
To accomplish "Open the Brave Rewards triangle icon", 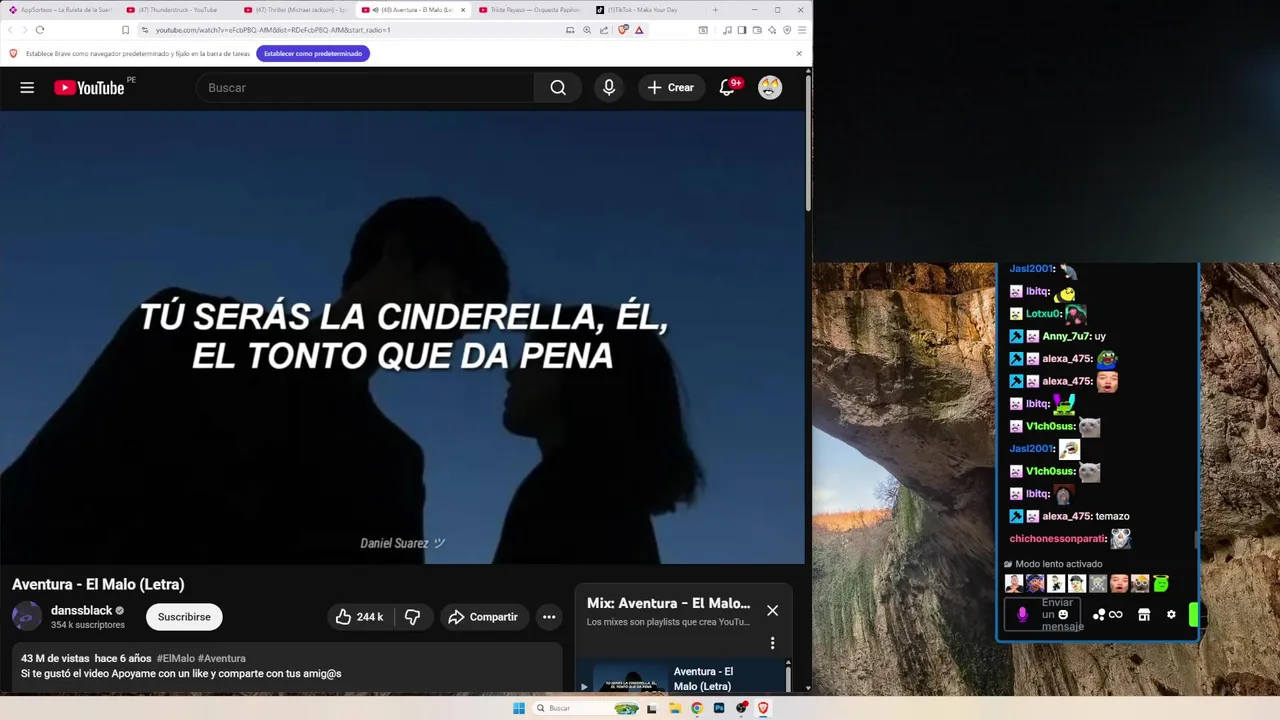I will coord(639,30).
